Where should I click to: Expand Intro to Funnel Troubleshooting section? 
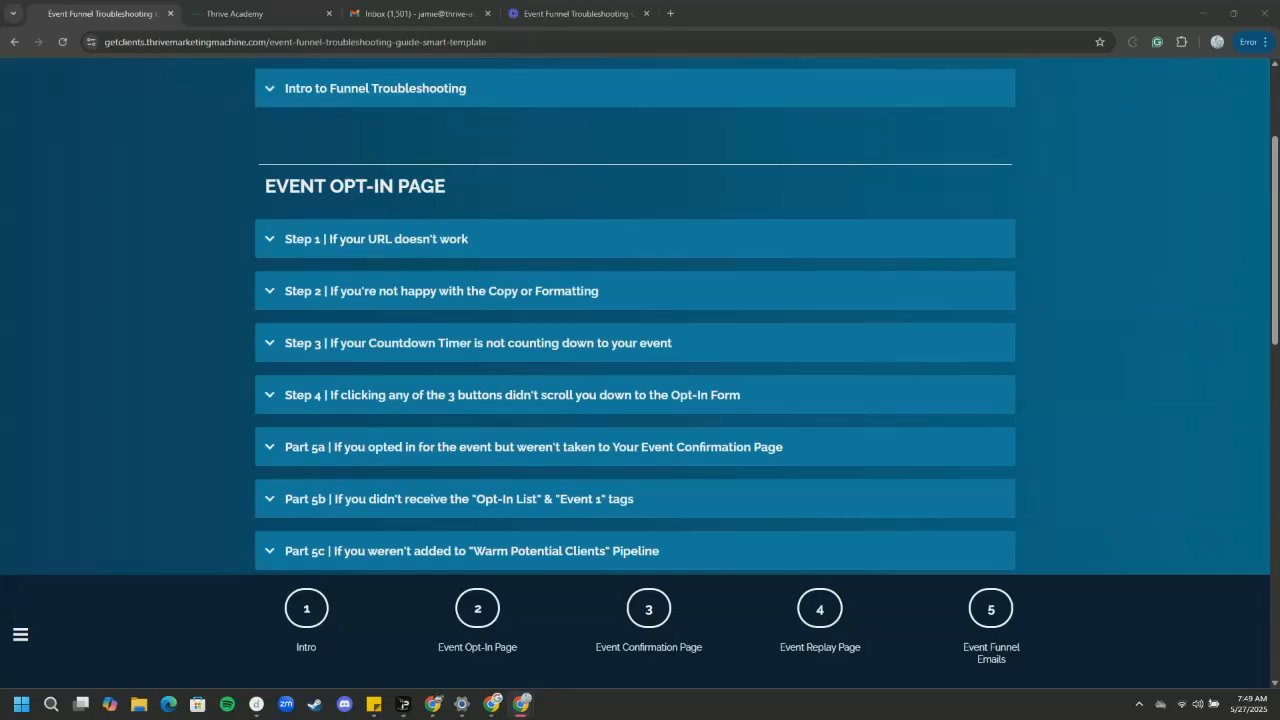point(635,88)
